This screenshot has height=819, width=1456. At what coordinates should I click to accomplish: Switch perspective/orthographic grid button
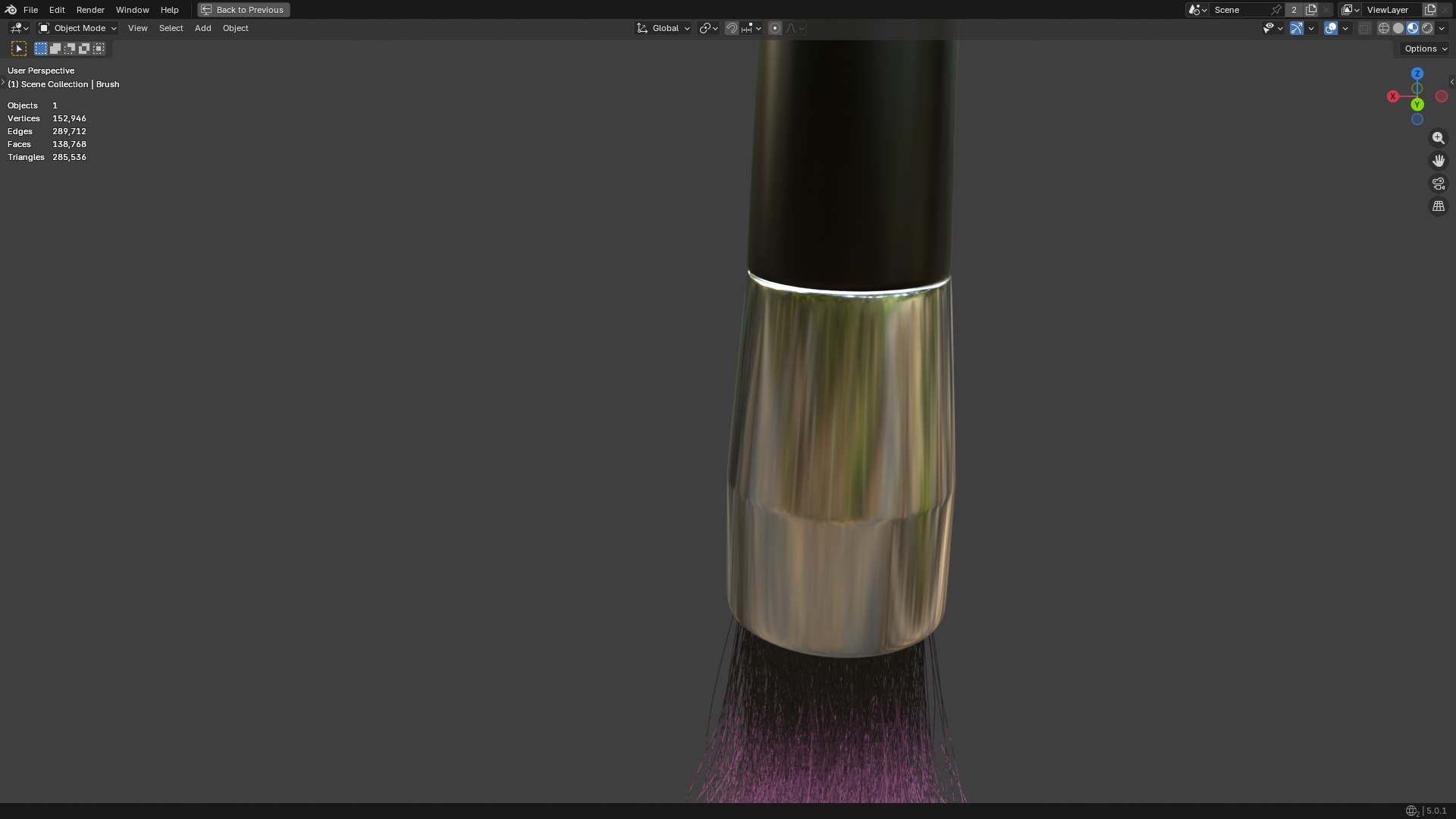(1439, 206)
